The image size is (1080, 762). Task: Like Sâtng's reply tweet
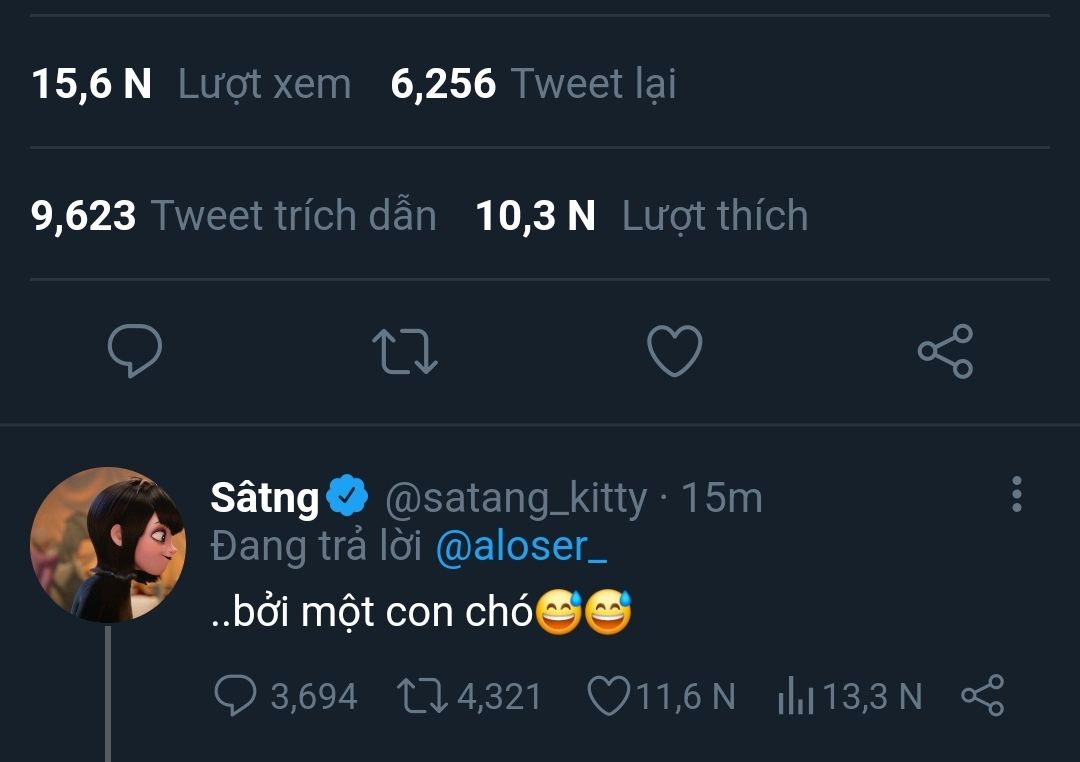[x=607, y=697]
